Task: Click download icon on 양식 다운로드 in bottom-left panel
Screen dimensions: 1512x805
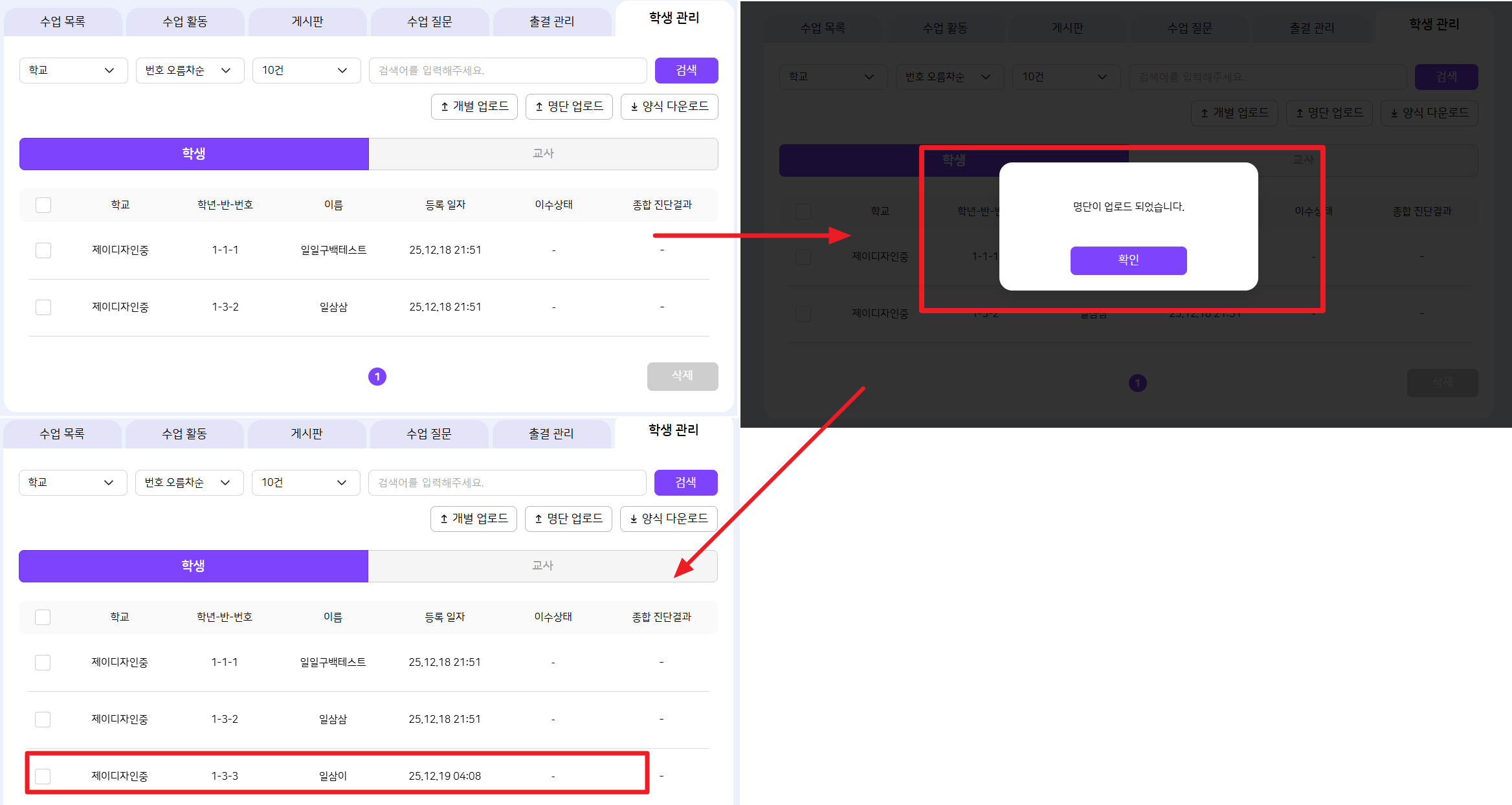Action: click(x=634, y=519)
